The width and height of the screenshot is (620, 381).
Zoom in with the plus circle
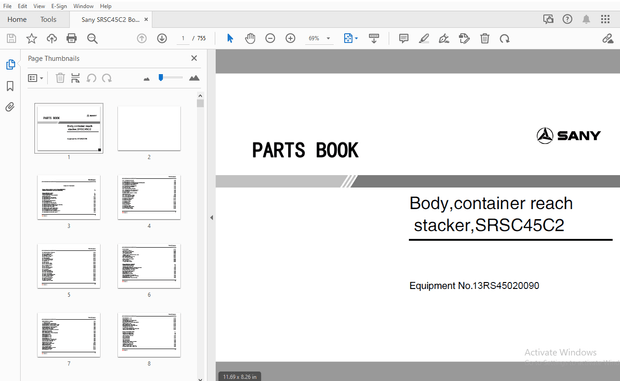coord(290,38)
